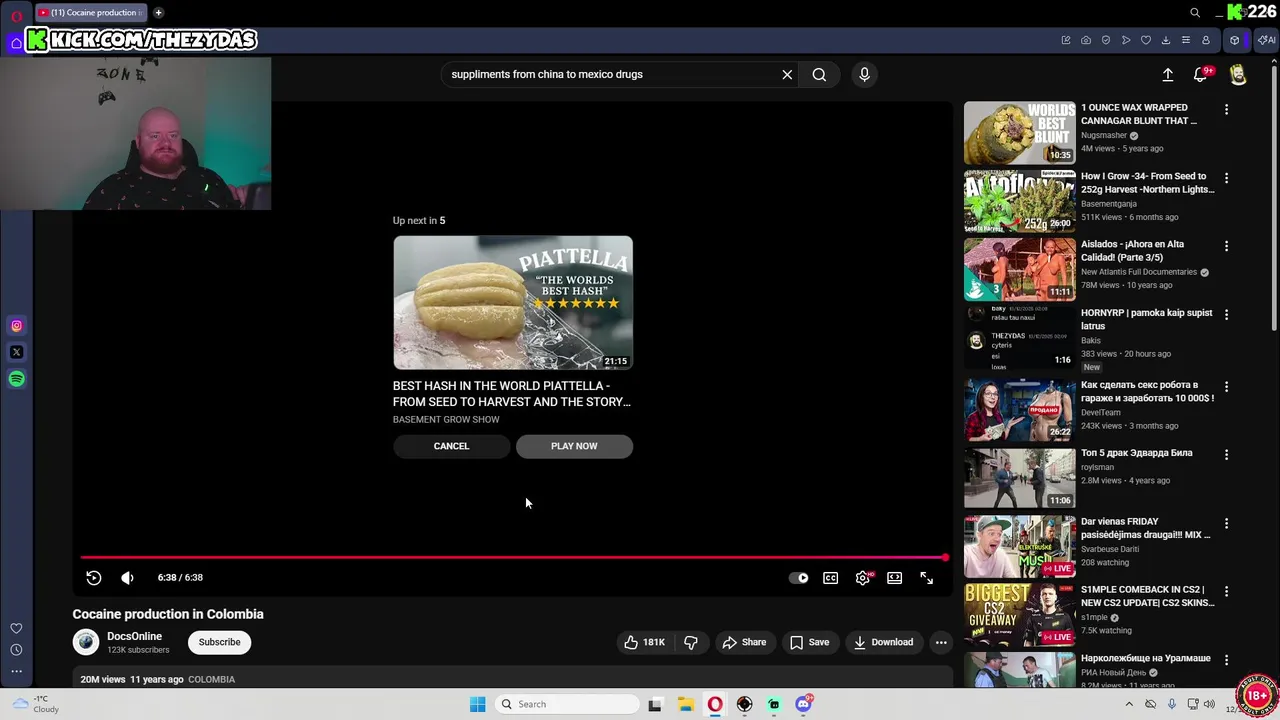1280x720 pixels.
Task: Open more actions under the video
Action: click(x=941, y=642)
